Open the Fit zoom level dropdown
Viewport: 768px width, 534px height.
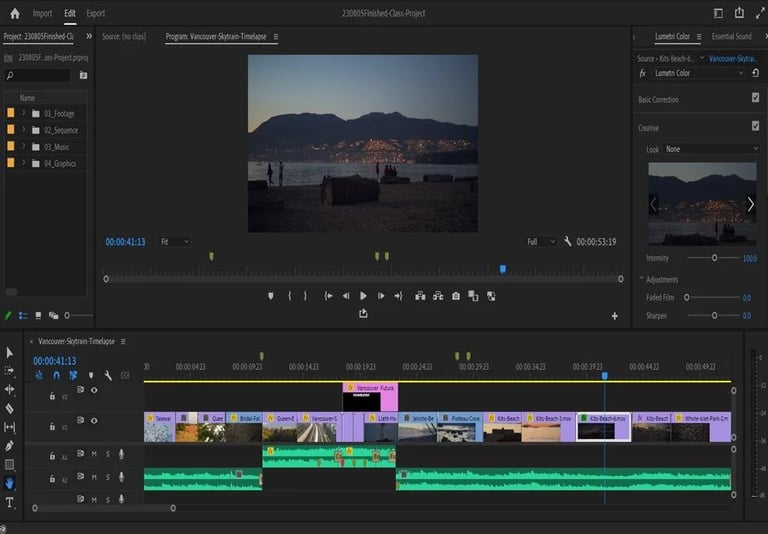(x=174, y=242)
